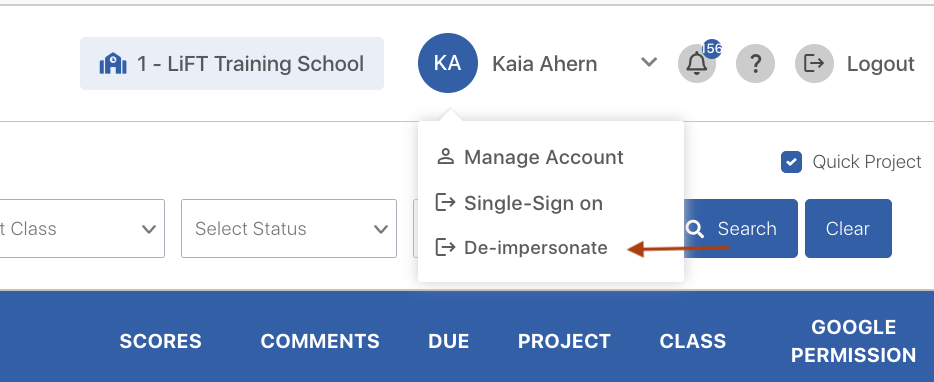Screen dimensions: 934x382
Task: Click the Clear button
Action: click(848, 228)
